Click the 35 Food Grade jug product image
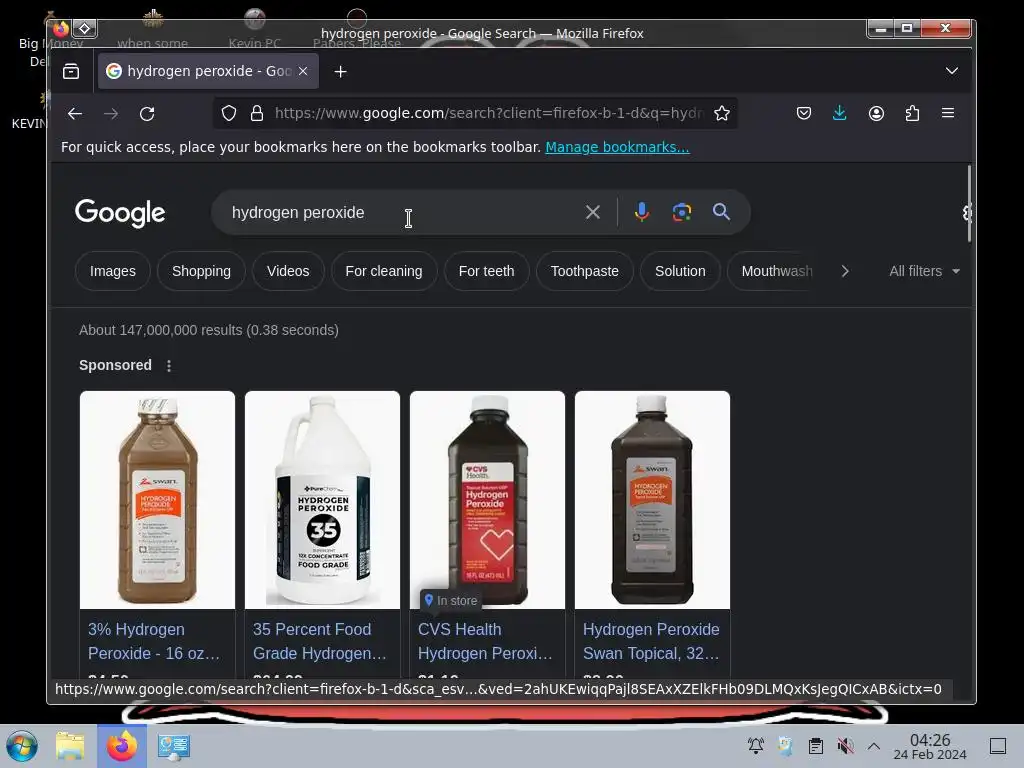 coord(323,500)
